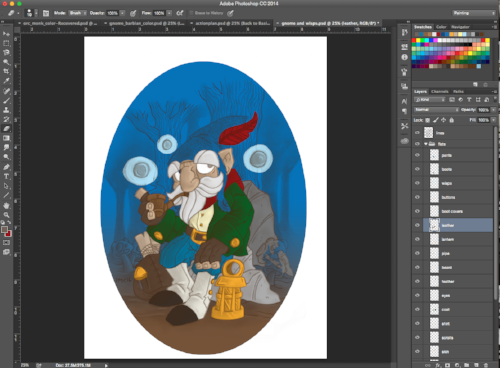The height and width of the screenshot is (368, 500).
Task: Select the Zoom tool
Action: pos(6,215)
